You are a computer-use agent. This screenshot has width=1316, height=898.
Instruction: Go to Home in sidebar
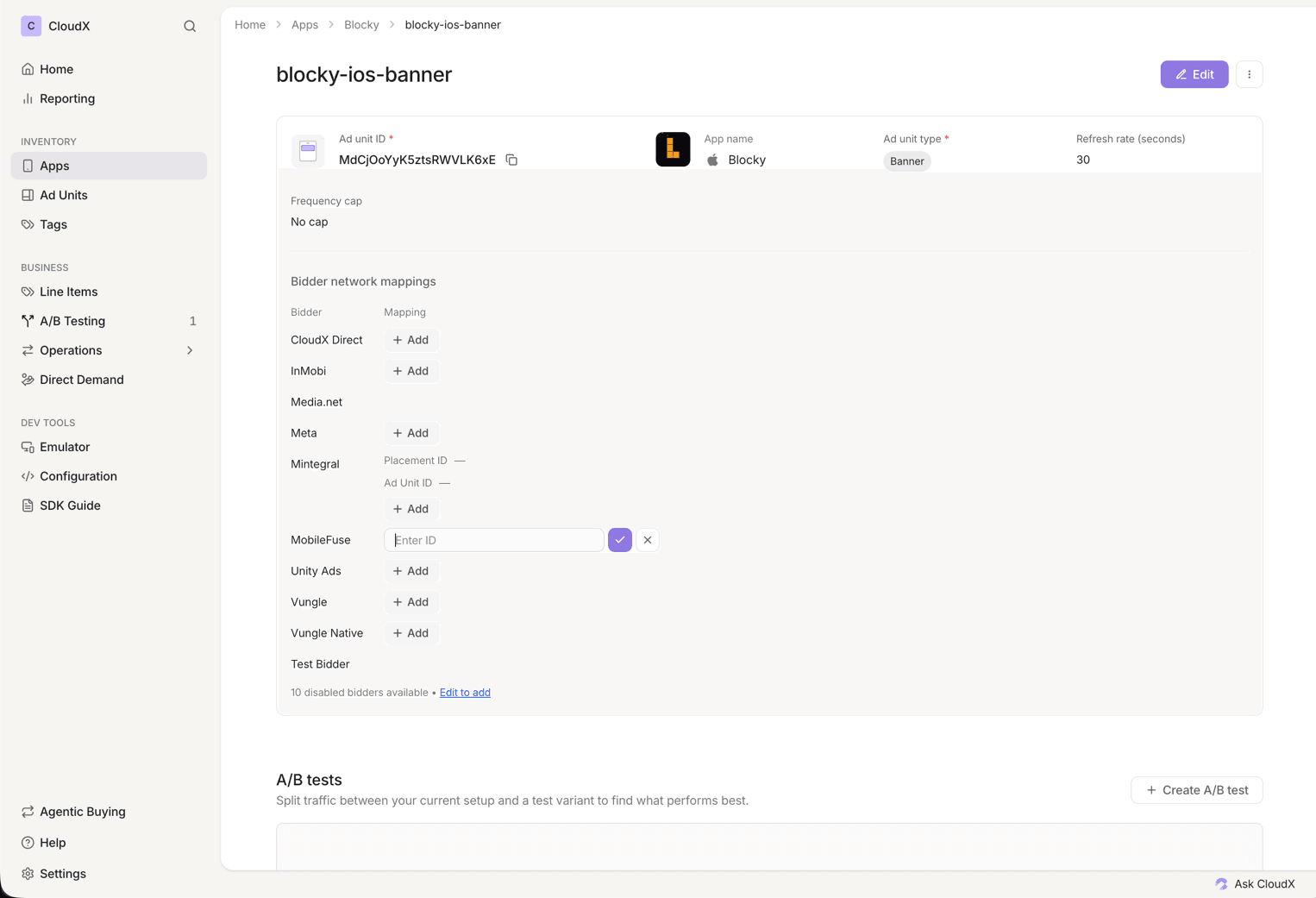pyautogui.click(x=109, y=69)
